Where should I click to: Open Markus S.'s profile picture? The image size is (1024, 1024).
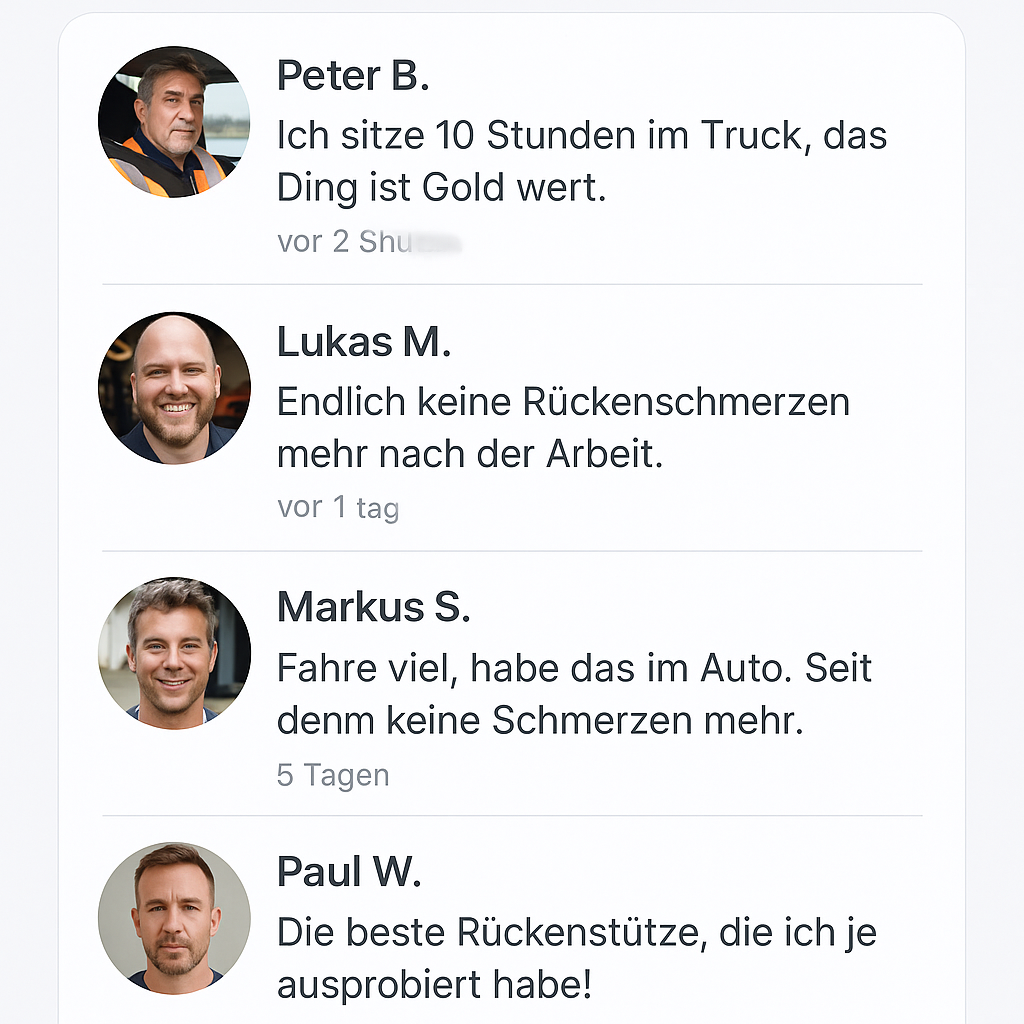(x=174, y=653)
